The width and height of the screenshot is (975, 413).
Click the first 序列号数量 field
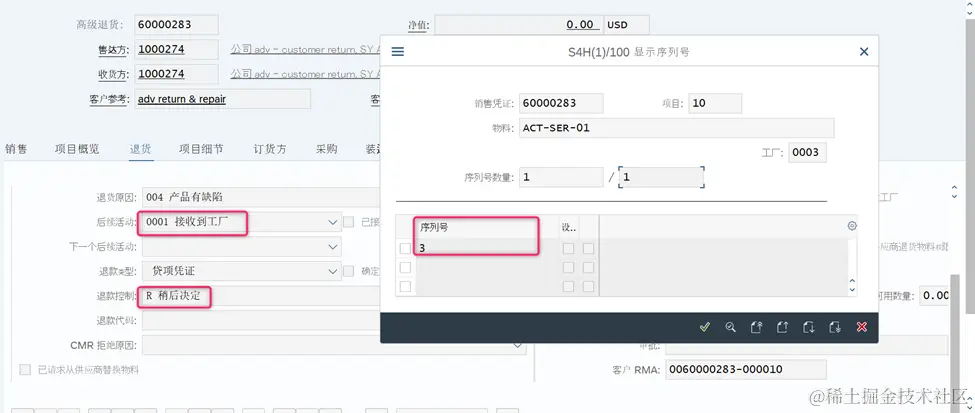coord(561,177)
